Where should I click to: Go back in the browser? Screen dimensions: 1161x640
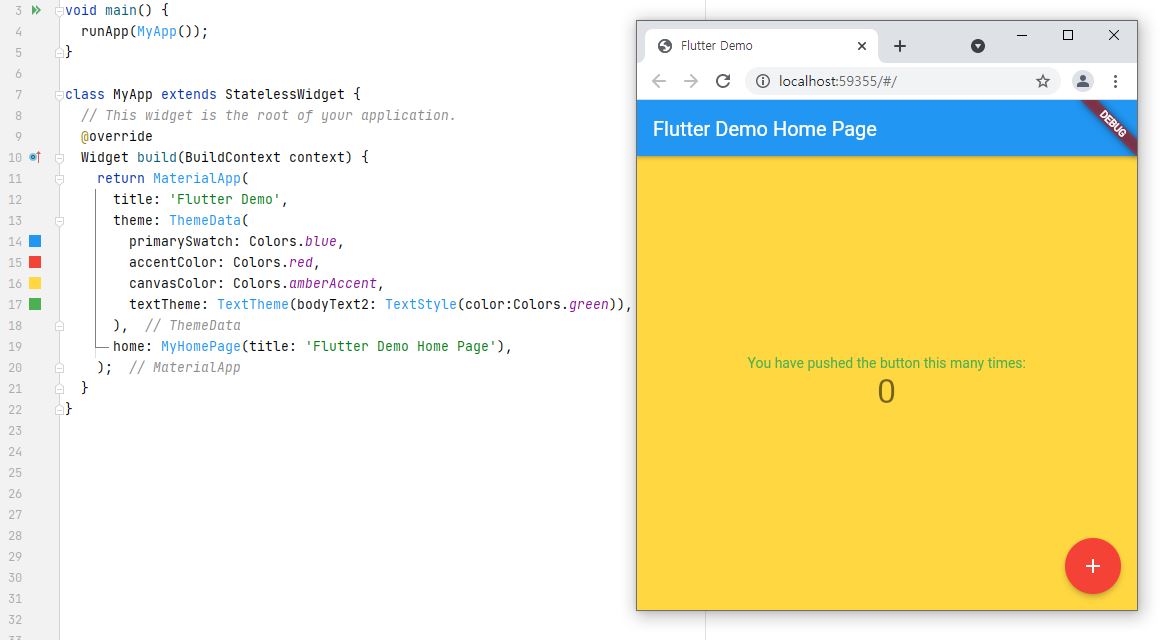[x=659, y=81]
